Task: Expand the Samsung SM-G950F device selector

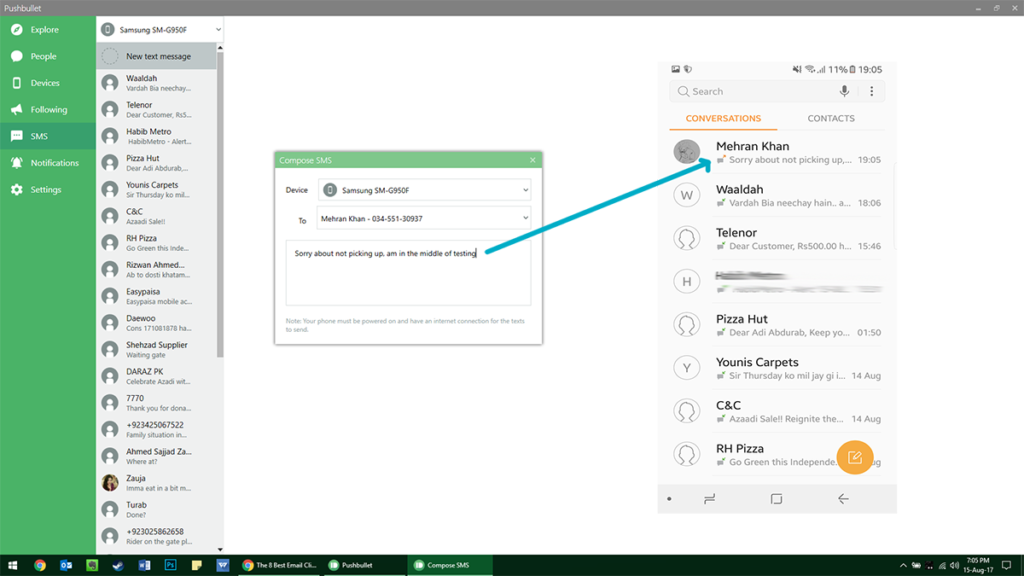Action: coord(158,29)
